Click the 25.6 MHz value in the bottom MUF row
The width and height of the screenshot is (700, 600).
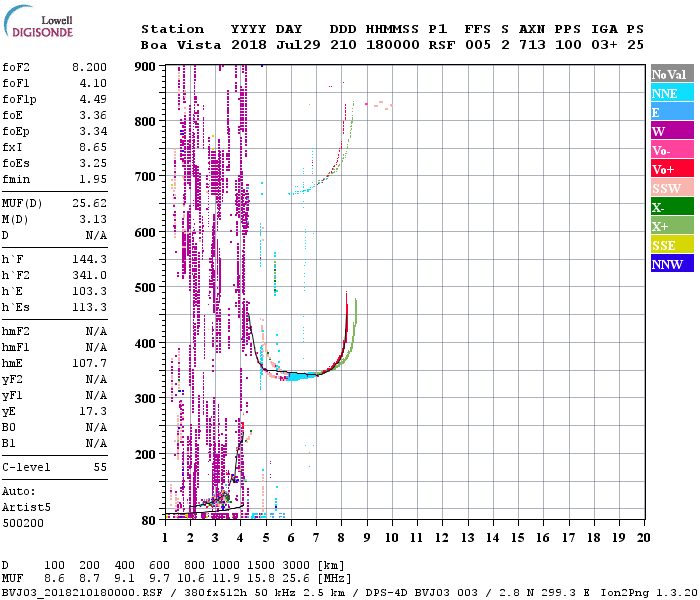[296, 579]
